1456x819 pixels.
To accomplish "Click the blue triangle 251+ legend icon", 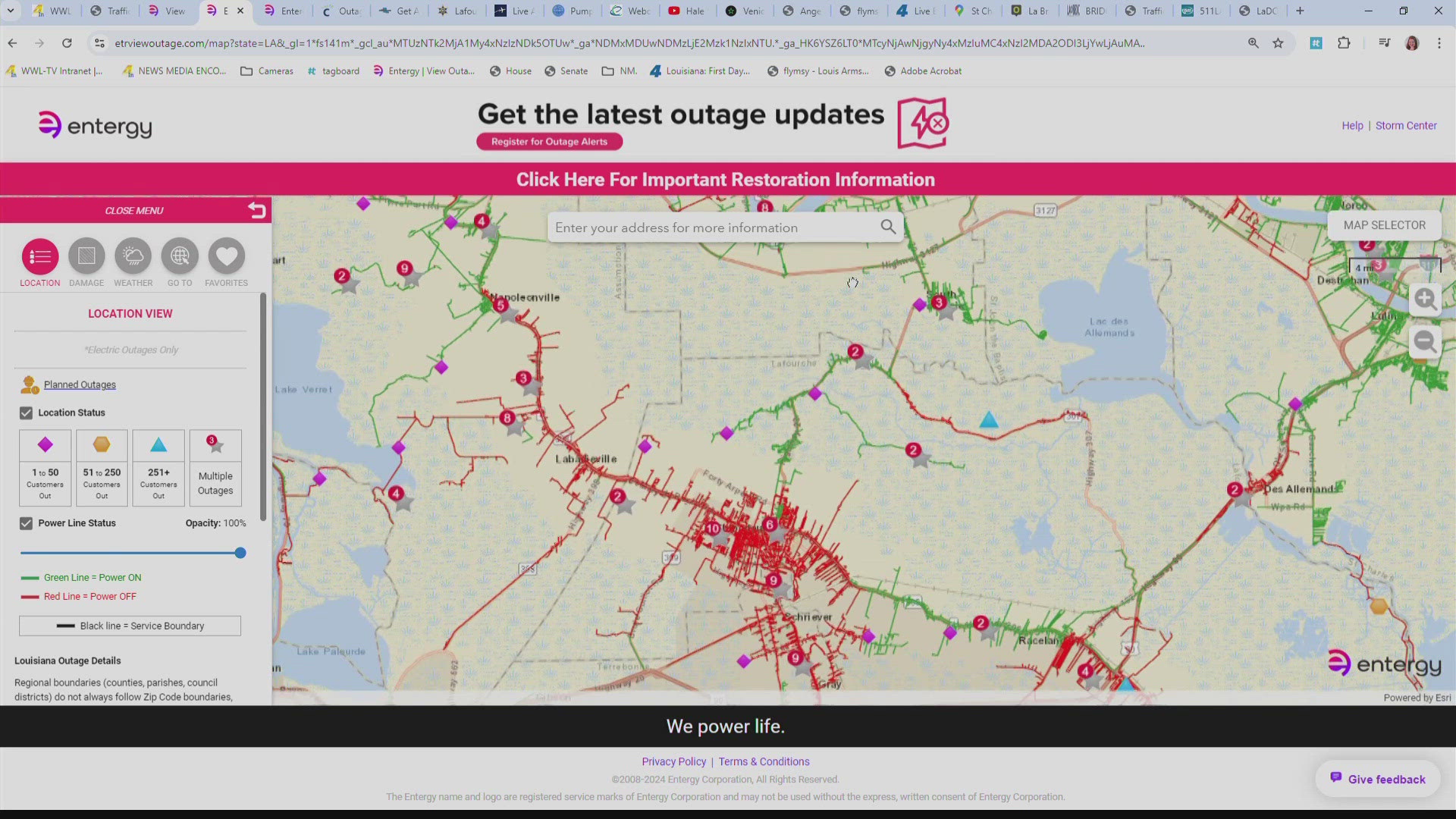I will [158, 444].
